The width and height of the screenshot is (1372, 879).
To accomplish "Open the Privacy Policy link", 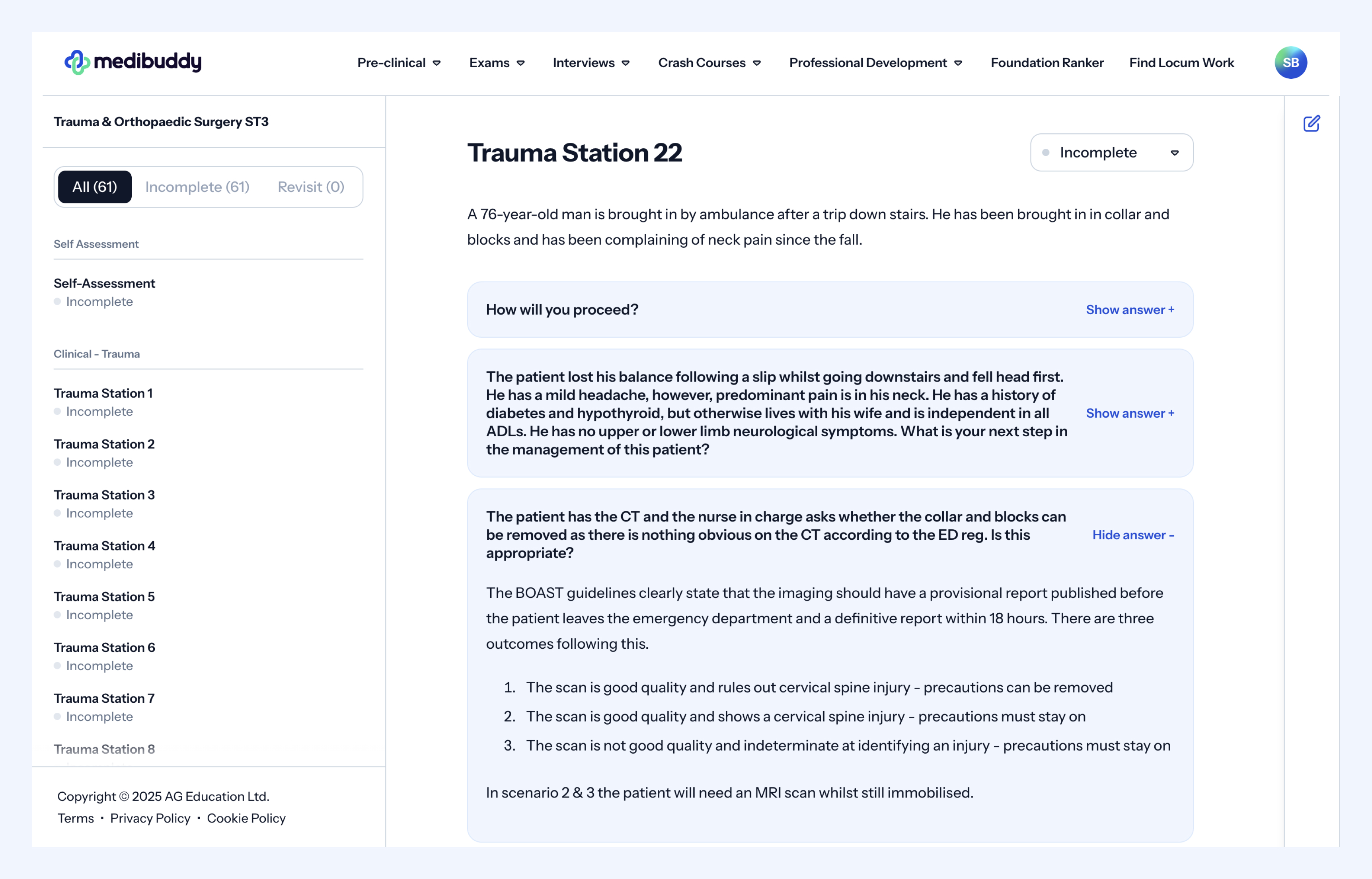I will [x=150, y=818].
